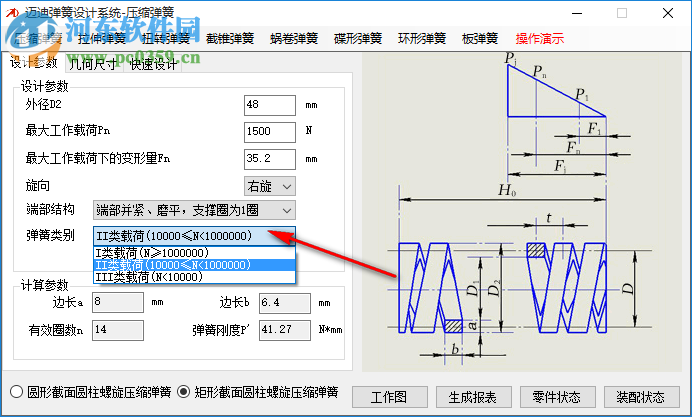The width and height of the screenshot is (692, 417).
Task: Close the 迈迪弹簧设计系统 window
Action: pos(668,13)
